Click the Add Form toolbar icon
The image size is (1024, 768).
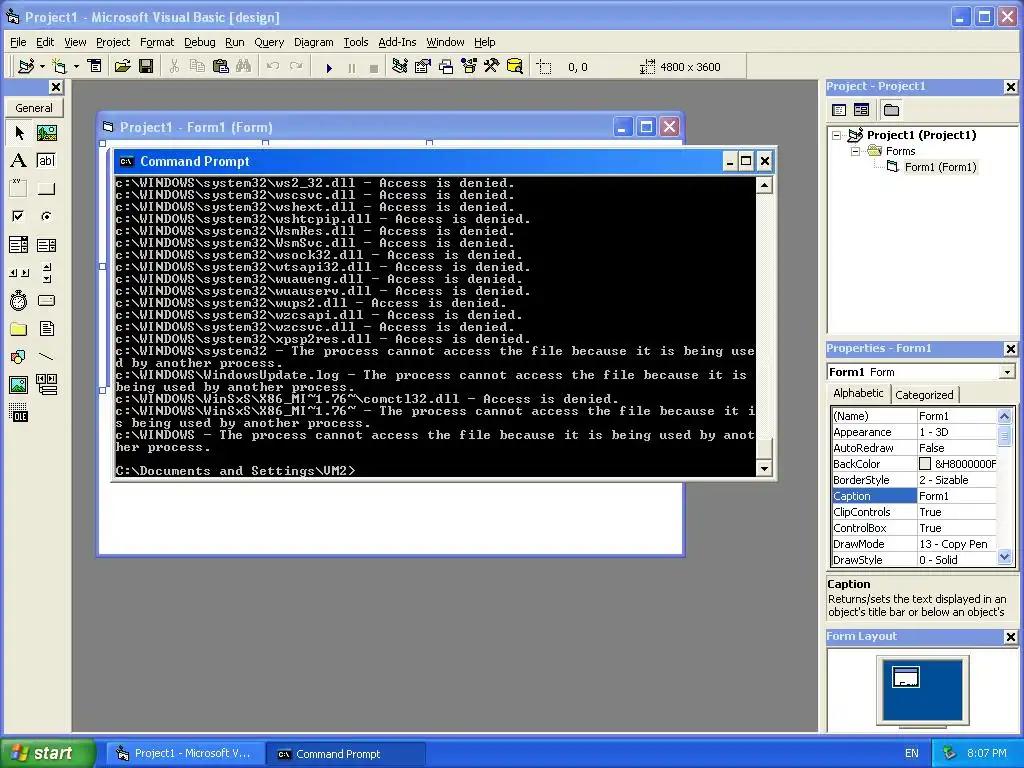click(x=59, y=67)
